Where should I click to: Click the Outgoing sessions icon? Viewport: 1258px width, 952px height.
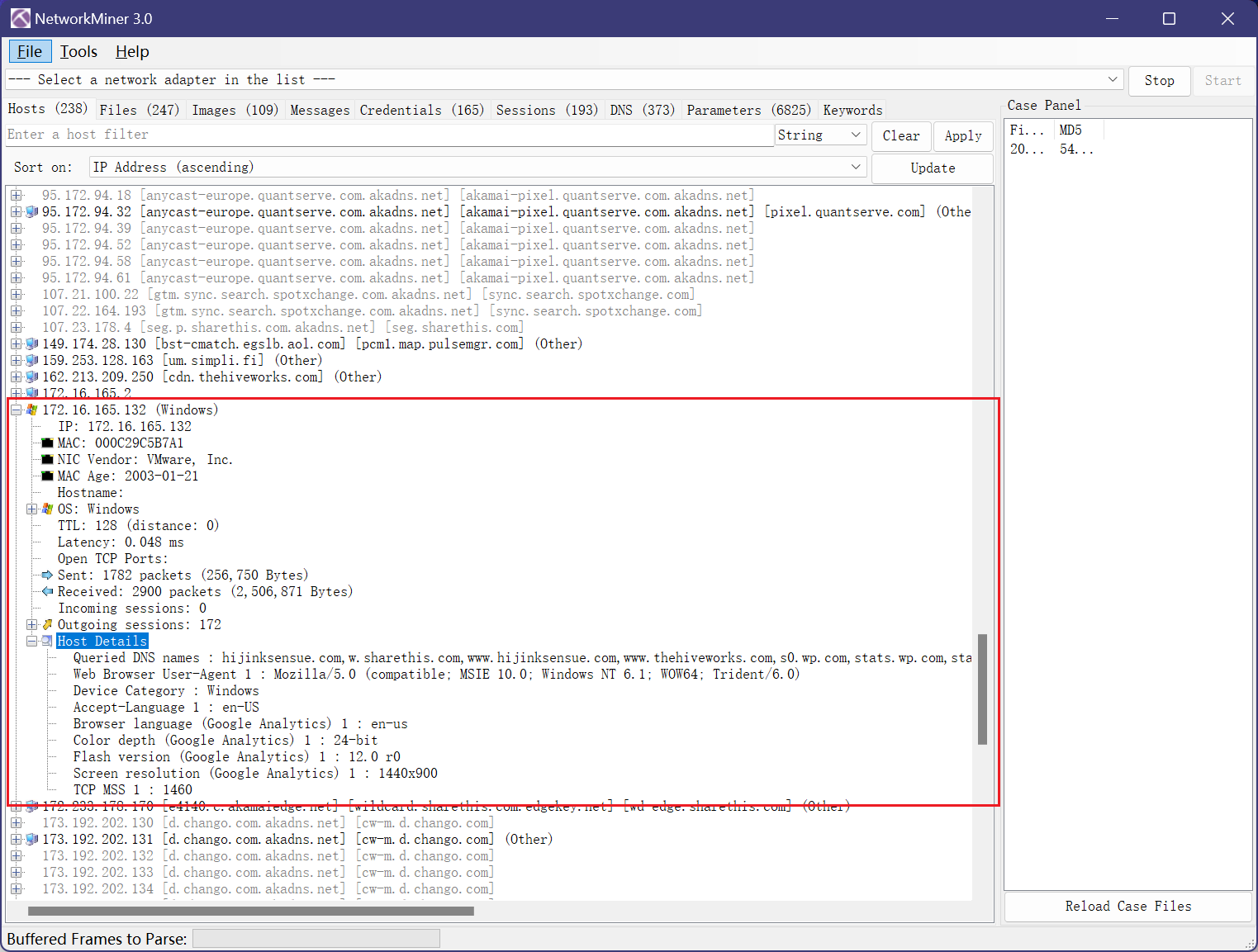(x=47, y=624)
